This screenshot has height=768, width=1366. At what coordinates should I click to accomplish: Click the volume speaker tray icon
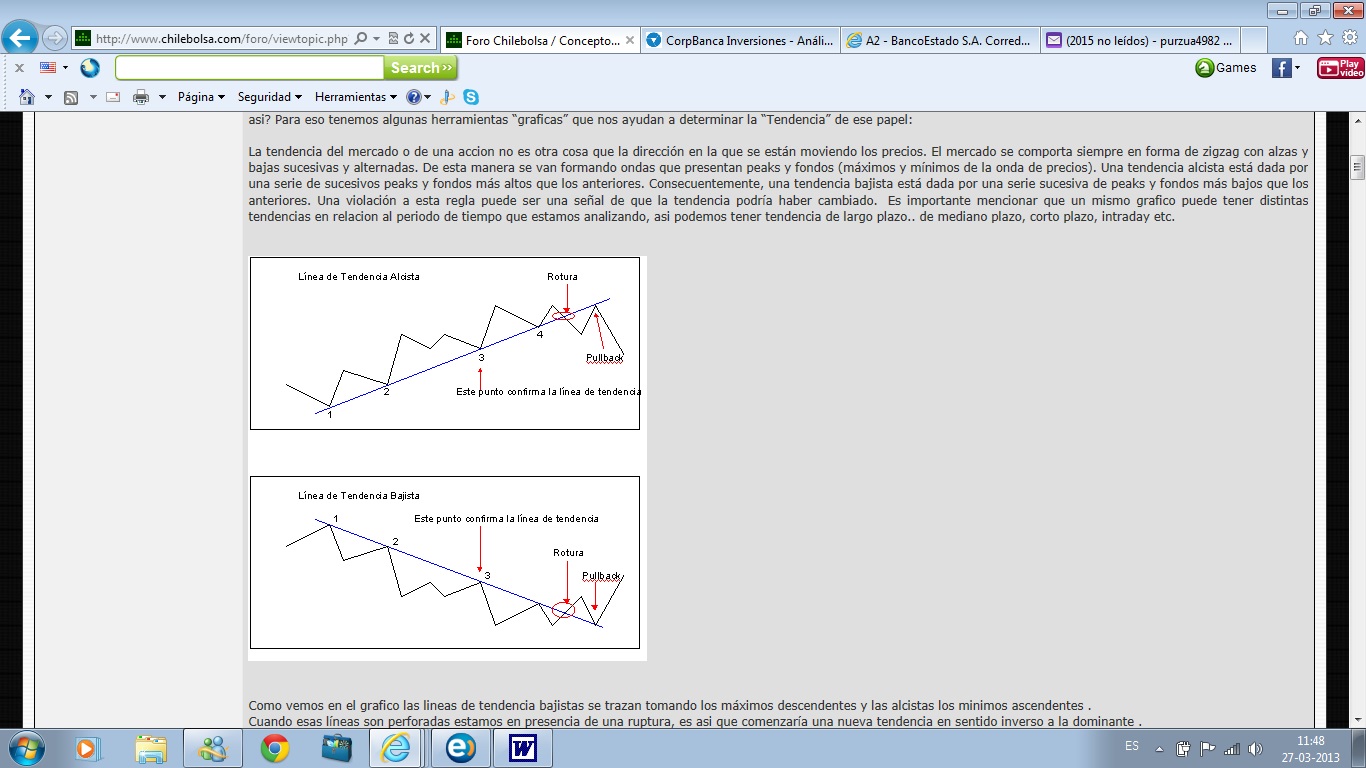[1256, 748]
